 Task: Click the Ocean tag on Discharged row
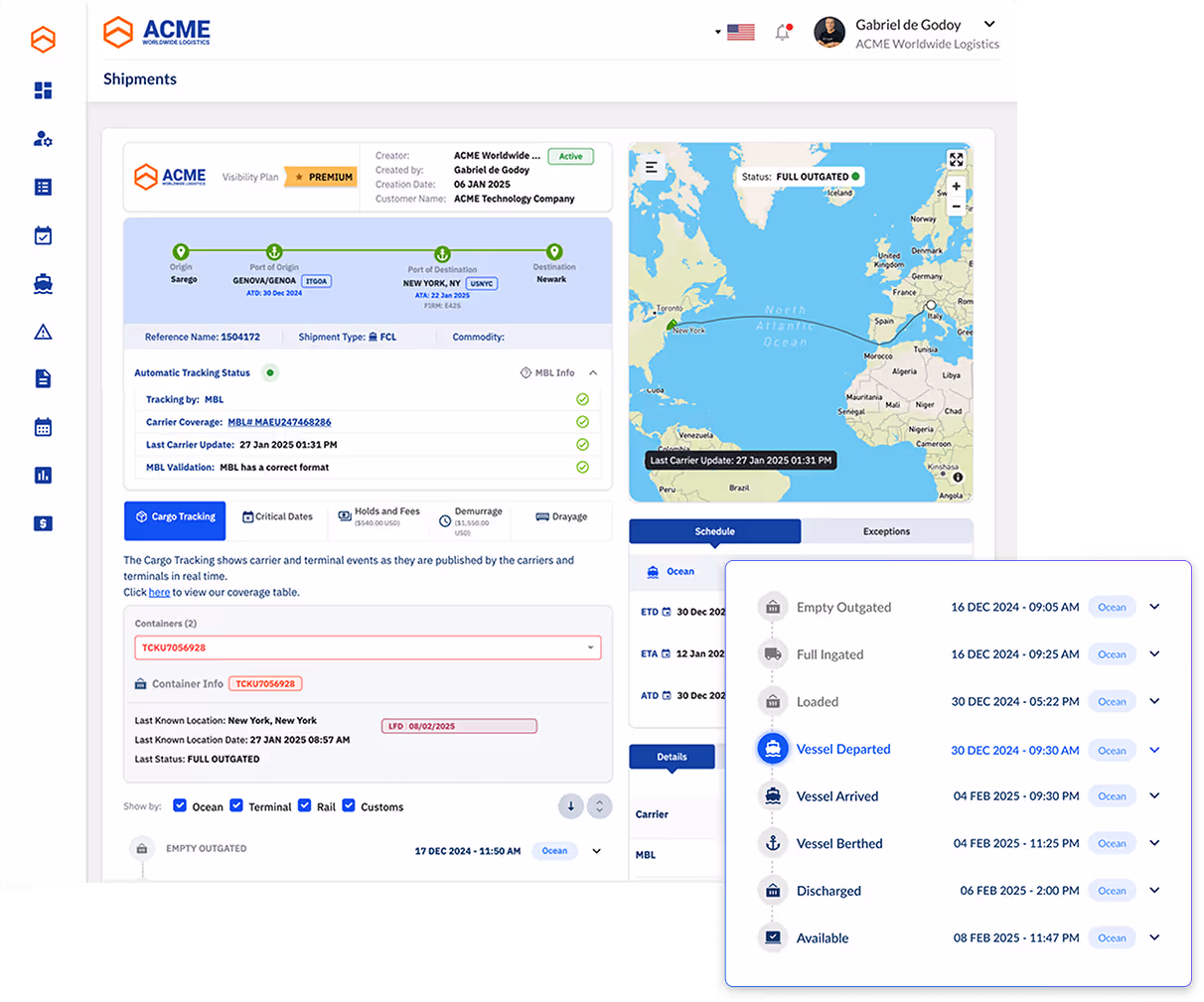tap(1112, 891)
